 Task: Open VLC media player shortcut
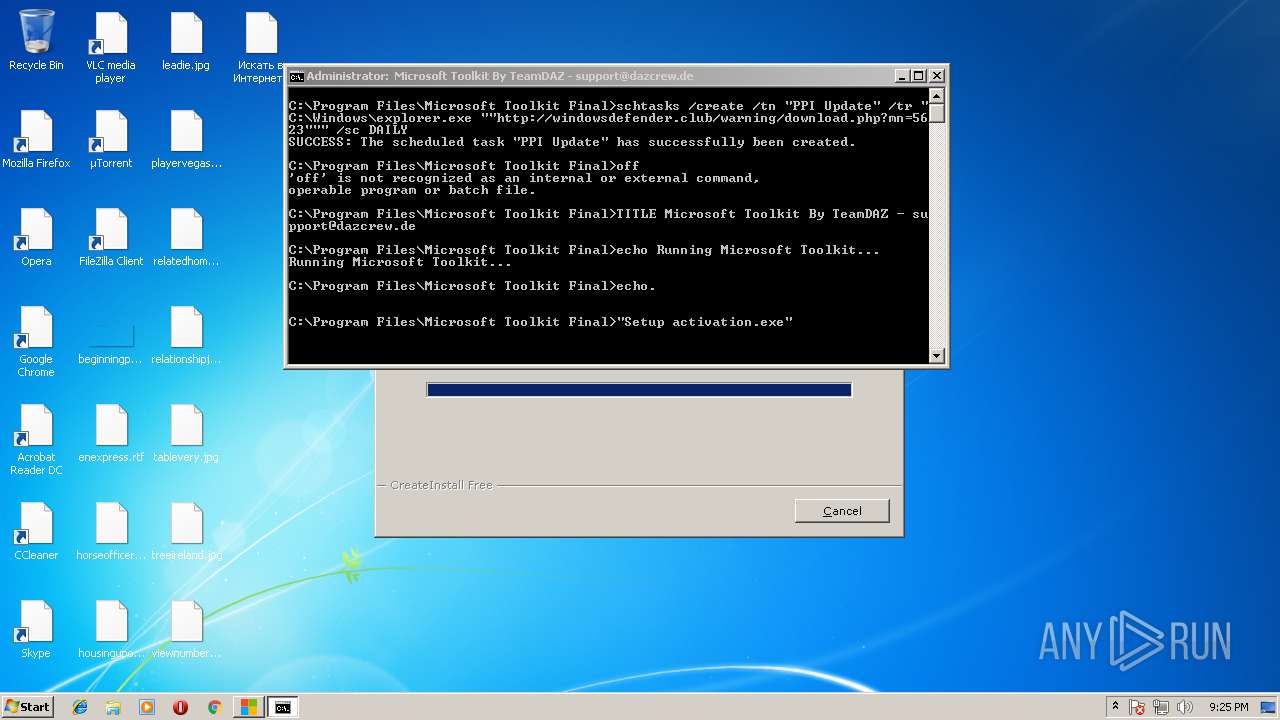point(111,48)
